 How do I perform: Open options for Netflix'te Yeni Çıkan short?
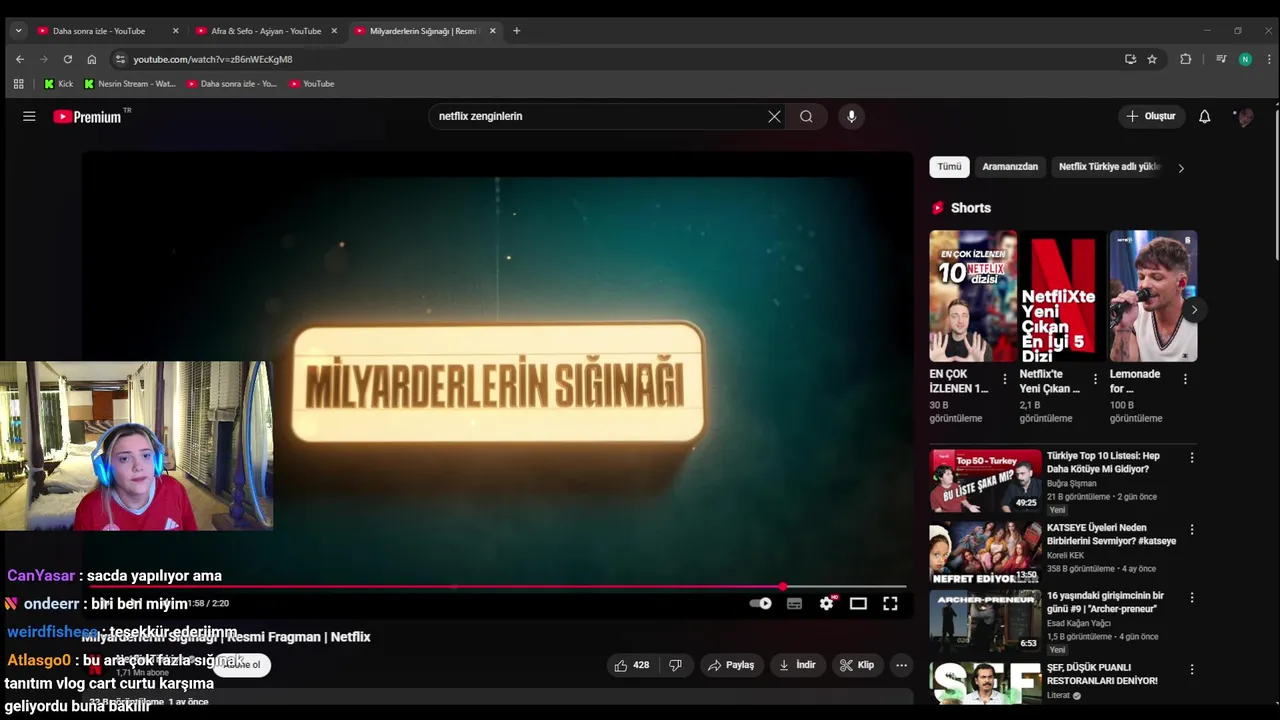click(1095, 380)
